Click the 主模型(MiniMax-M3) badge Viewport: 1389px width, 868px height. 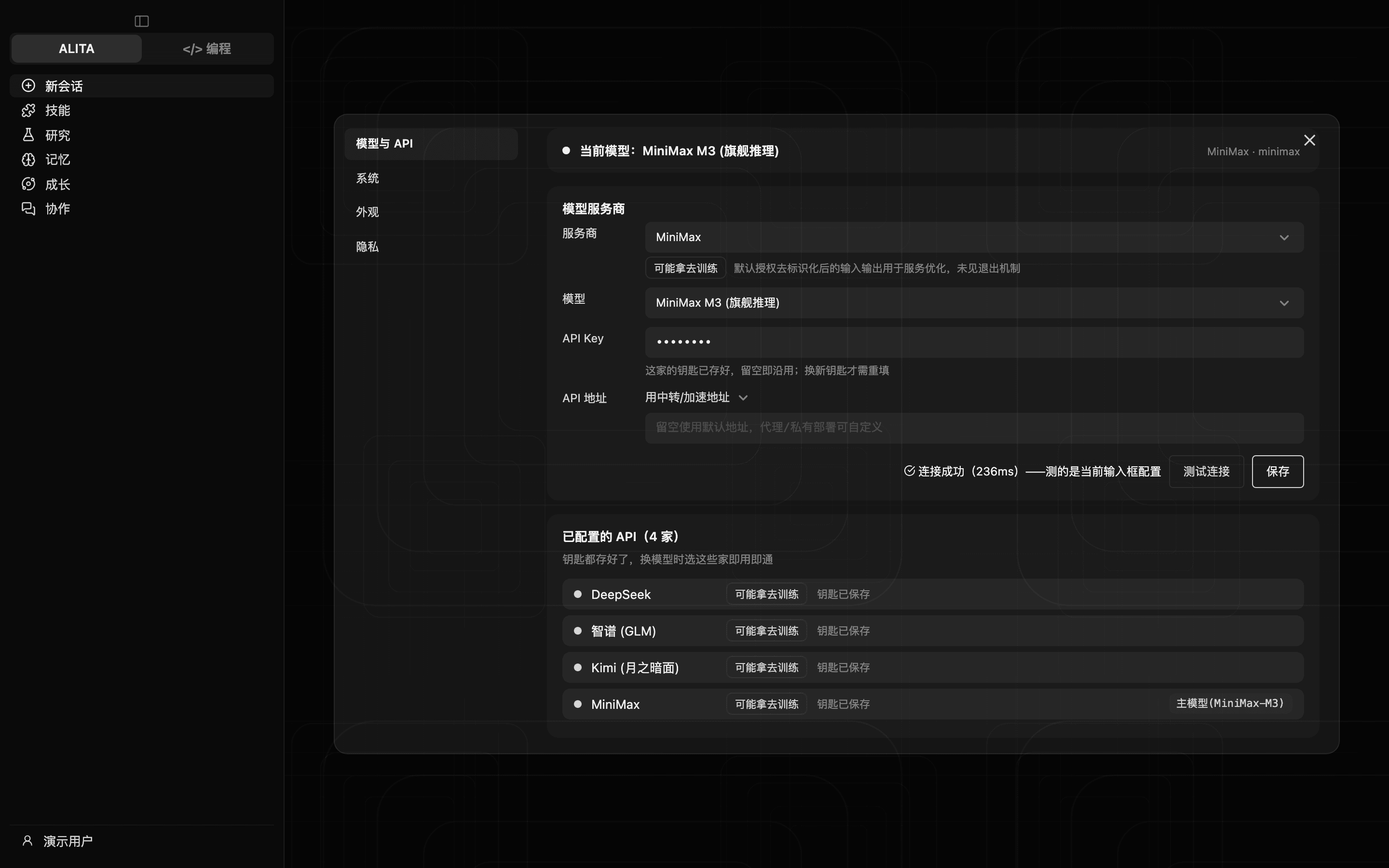point(1230,703)
